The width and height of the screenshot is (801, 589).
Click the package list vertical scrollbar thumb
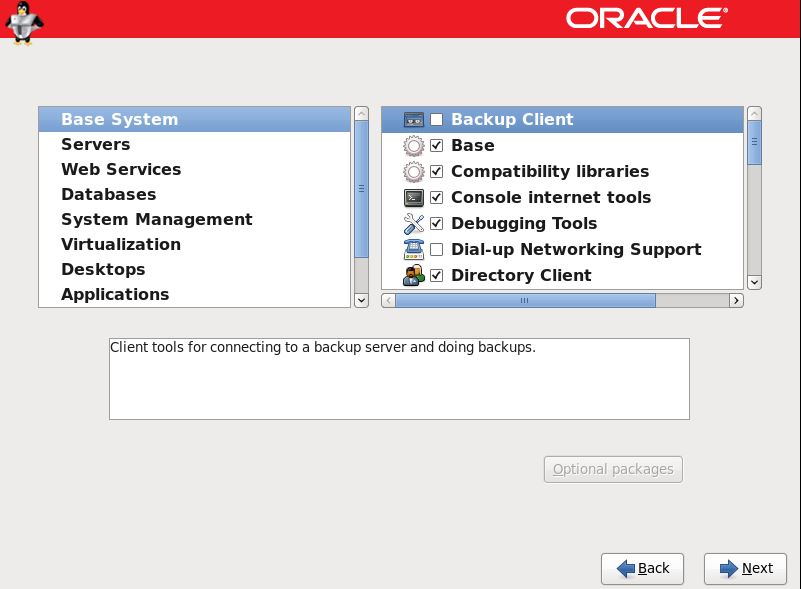pyautogui.click(x=755, y=143)
